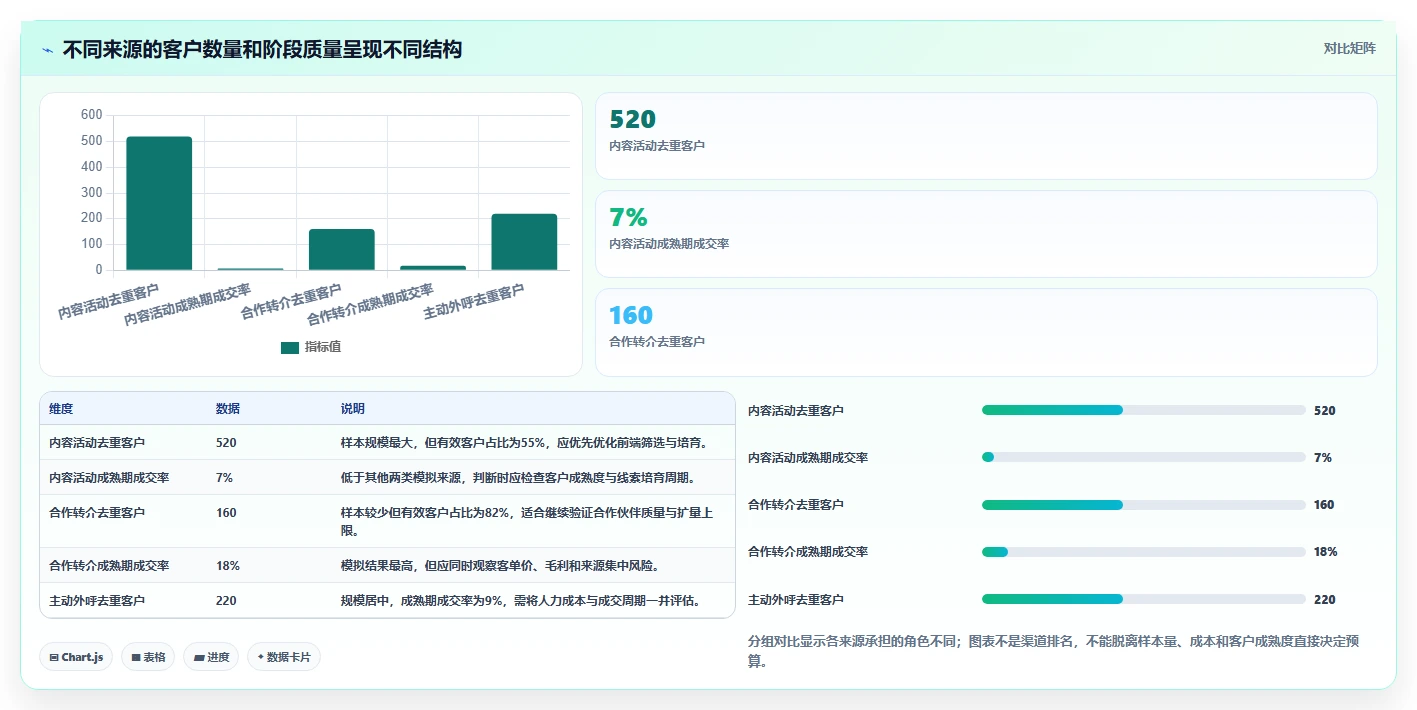Viewport: 1417px width, 710px height.
Task: Click the progress bar for 主动外呼去重客户 (220)
Action: click(1144, 599)
